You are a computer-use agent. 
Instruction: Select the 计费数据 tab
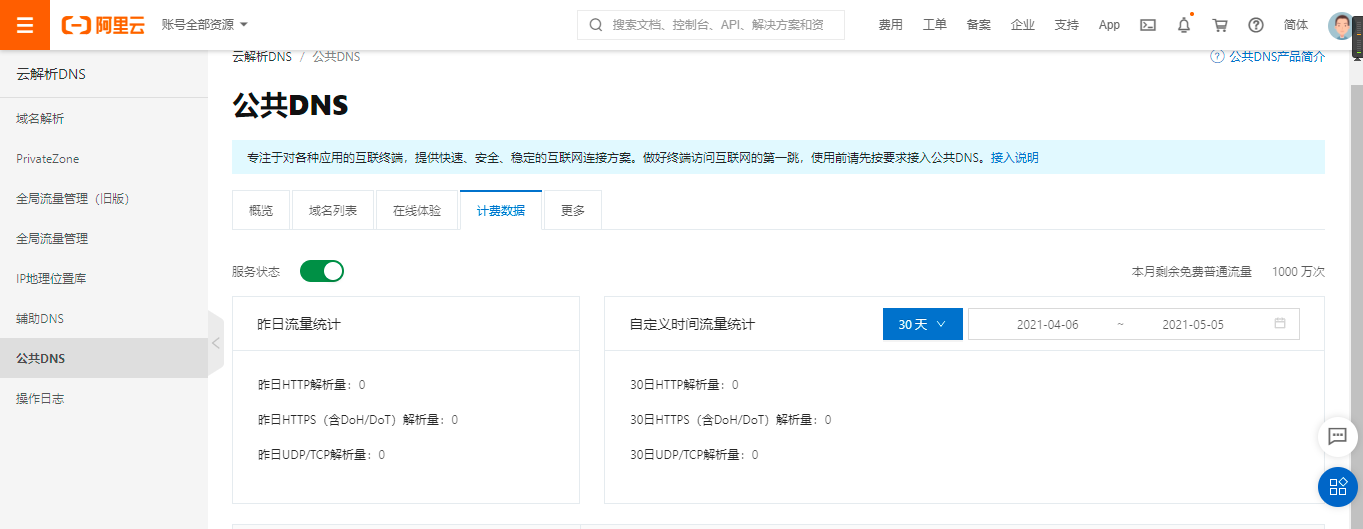click(501, 210)
